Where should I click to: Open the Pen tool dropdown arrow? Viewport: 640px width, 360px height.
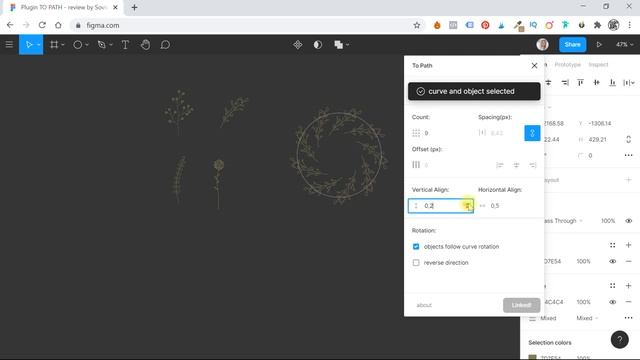point(111,45)
